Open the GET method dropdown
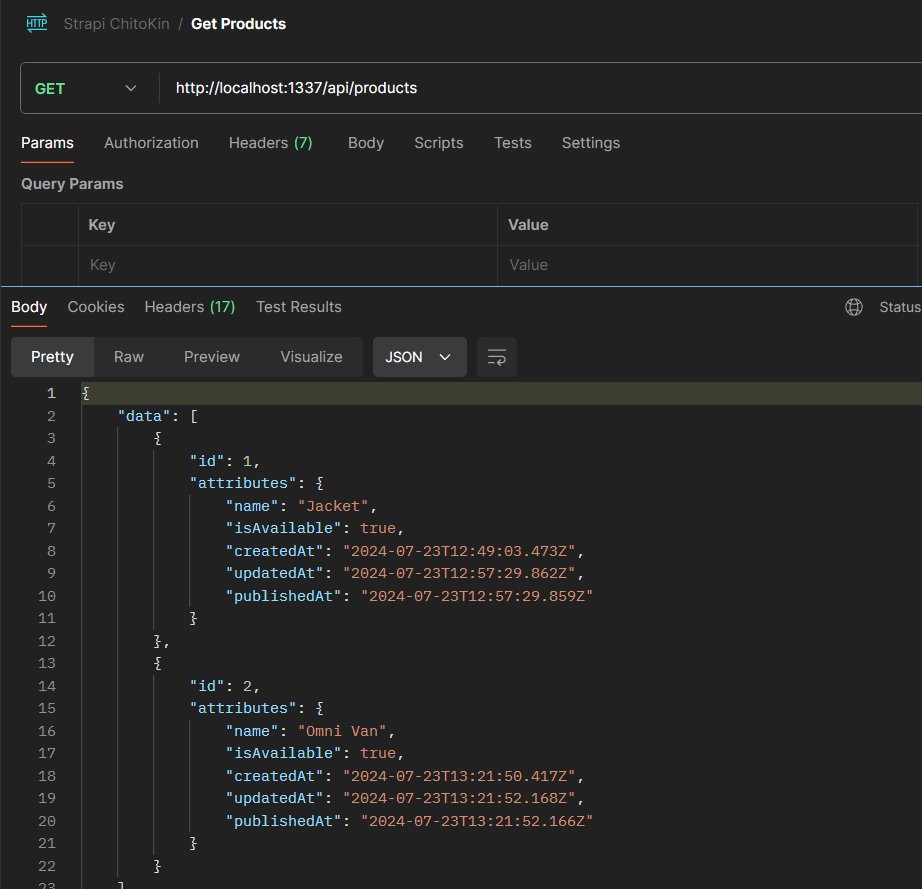The image size is (922, 889). 86,88
